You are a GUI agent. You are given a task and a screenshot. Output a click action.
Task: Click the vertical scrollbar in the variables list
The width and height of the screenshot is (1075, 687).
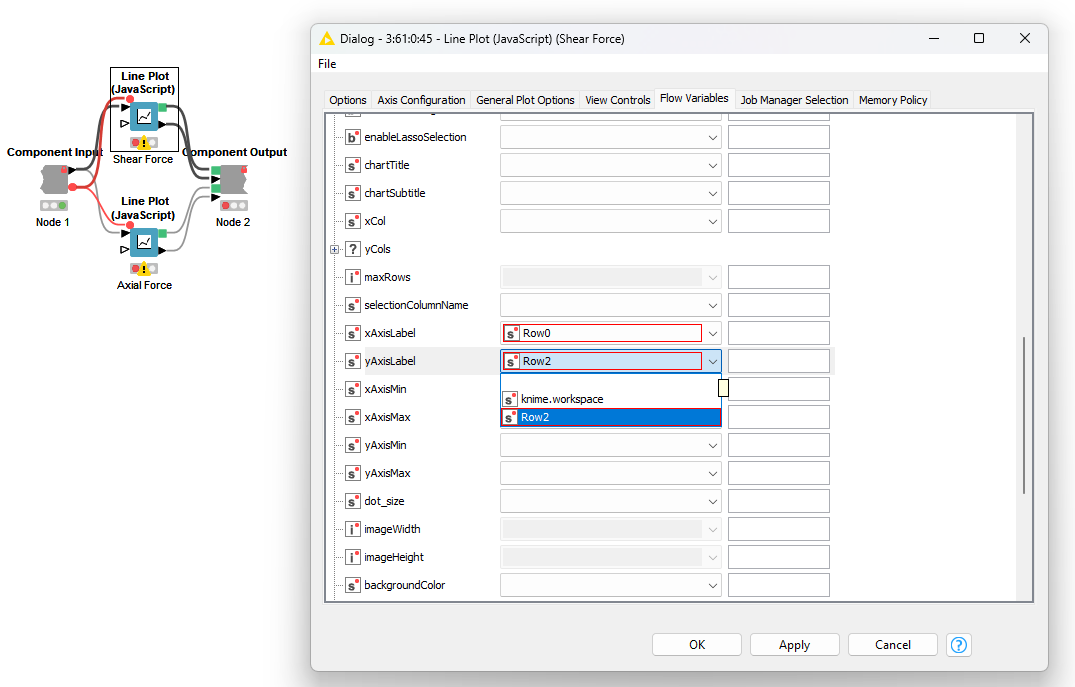pyautogui.click(x=1023, y=415)
